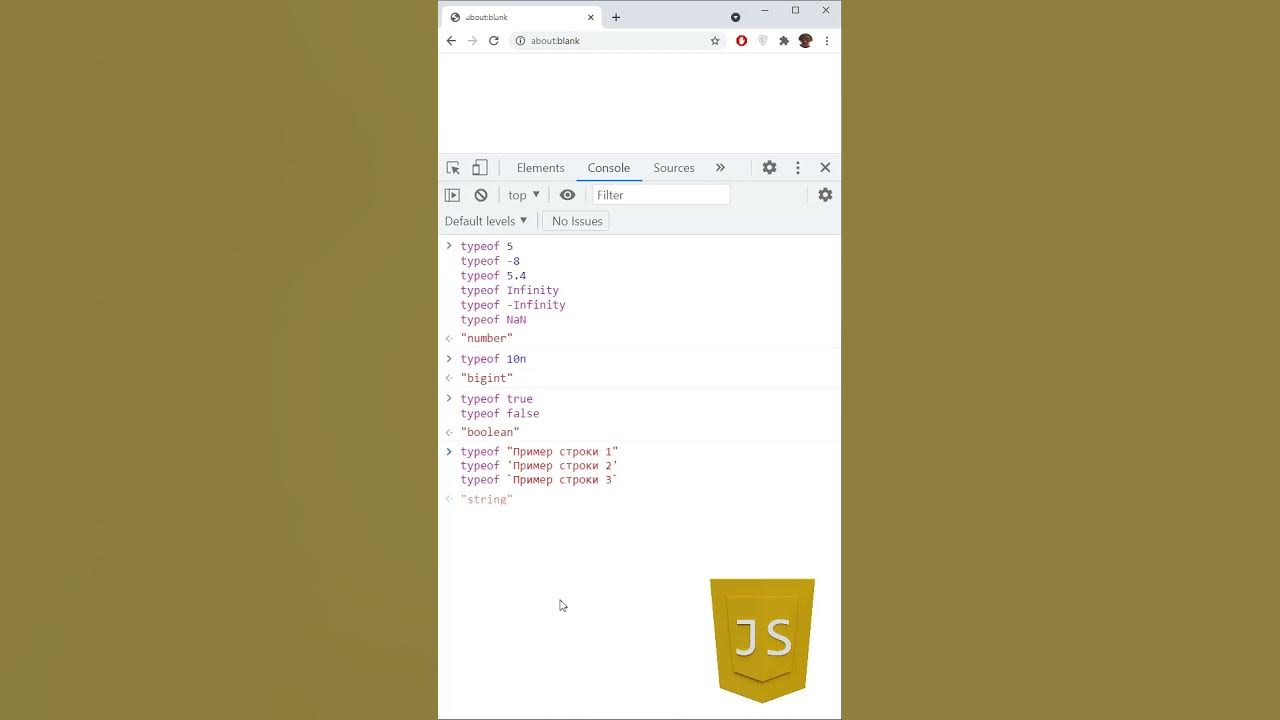Switch to the Sources tab
The height and width of the screenshot is (720, 1280).
coord(674,168)
